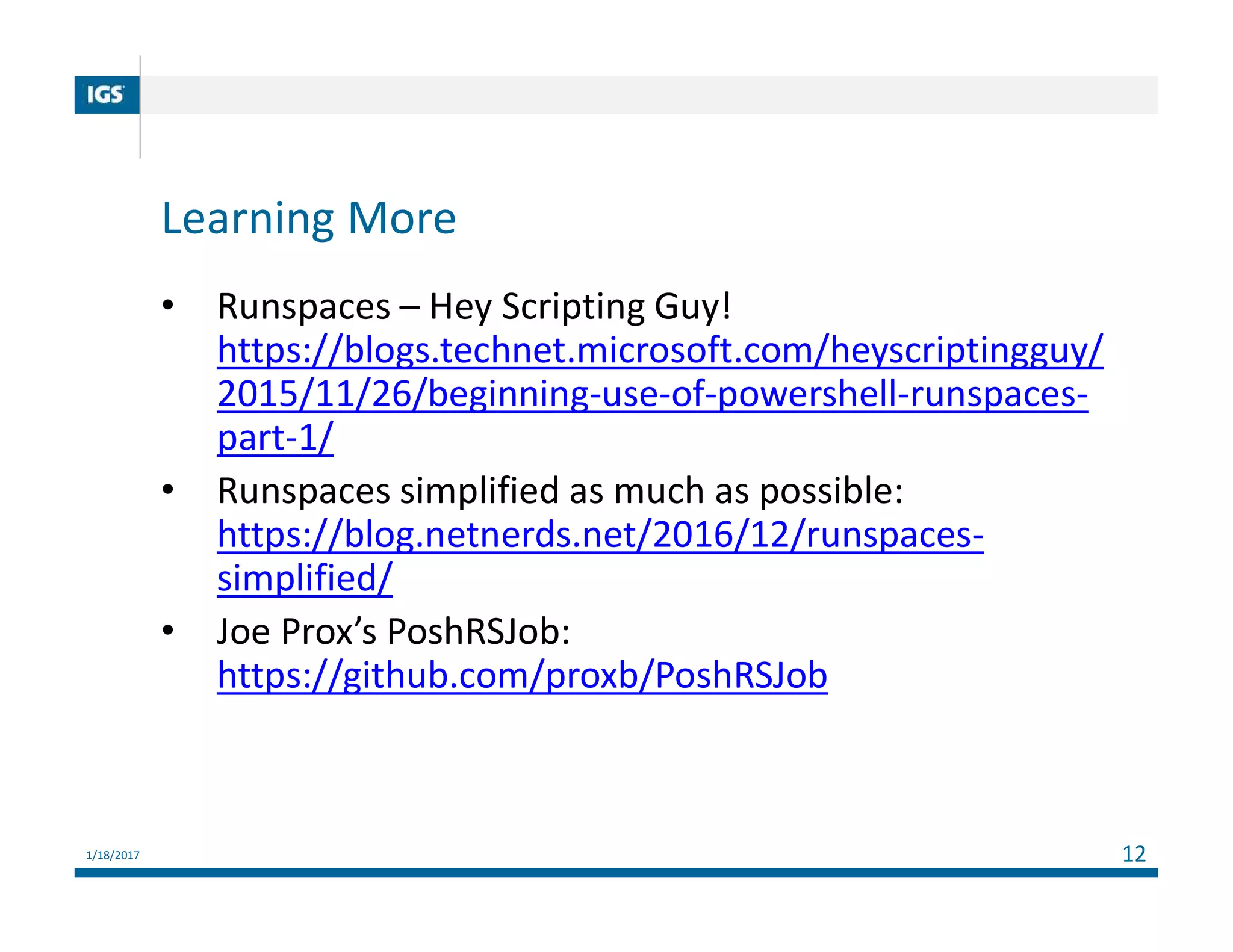
Task: Open the github.com/proxb/PoshRSJob link
Action: 522,675
